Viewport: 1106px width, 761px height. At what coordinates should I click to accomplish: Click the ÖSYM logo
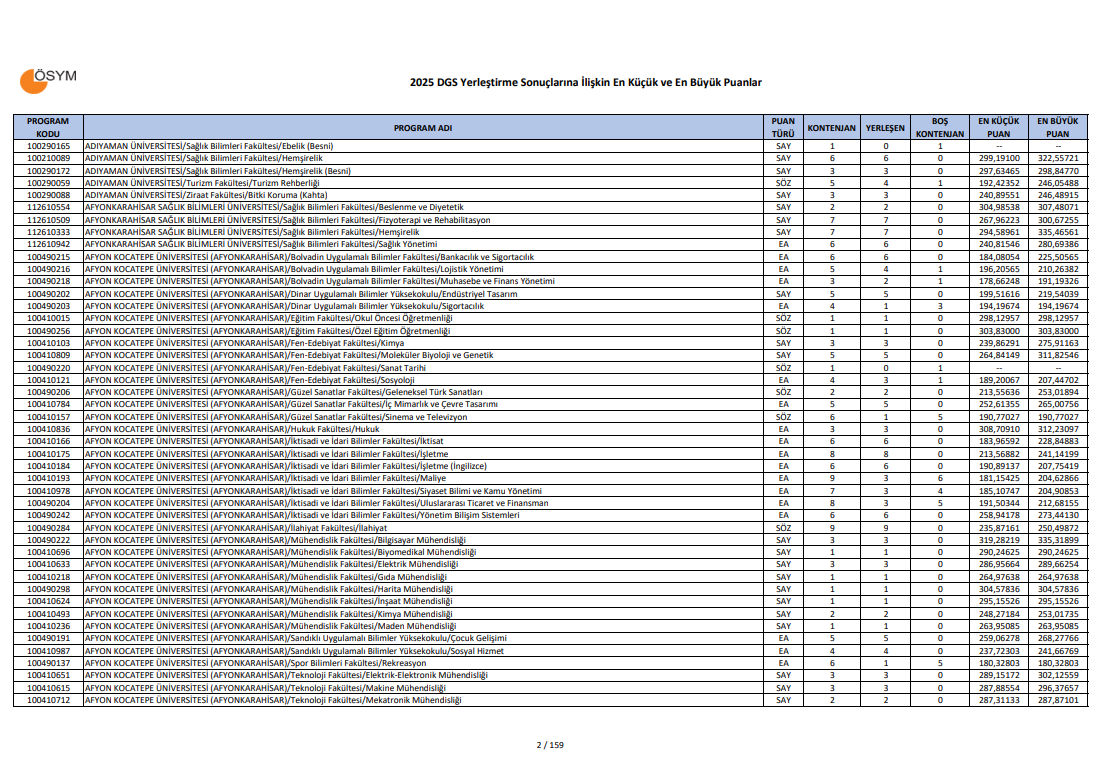(48, 80)
